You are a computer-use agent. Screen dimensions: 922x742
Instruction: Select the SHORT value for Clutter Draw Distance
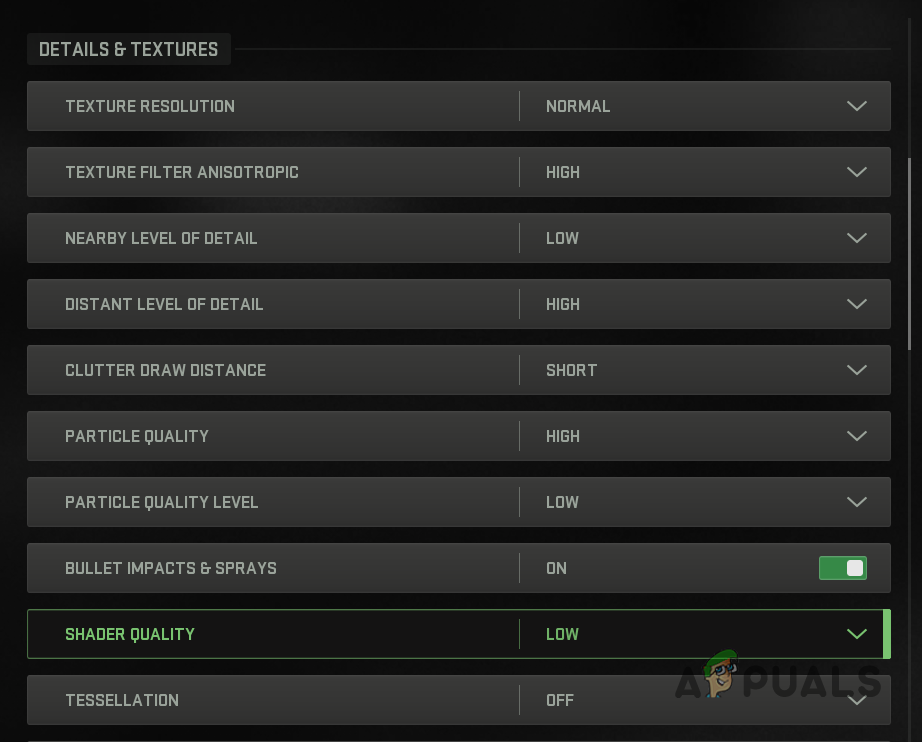pyautogui.click(x=570, y=370)
